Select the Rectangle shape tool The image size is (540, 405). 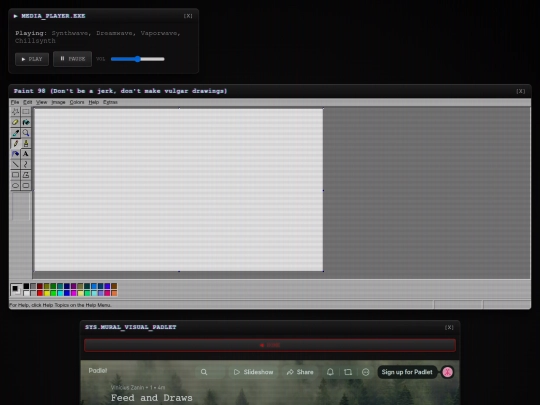point(15,175)
